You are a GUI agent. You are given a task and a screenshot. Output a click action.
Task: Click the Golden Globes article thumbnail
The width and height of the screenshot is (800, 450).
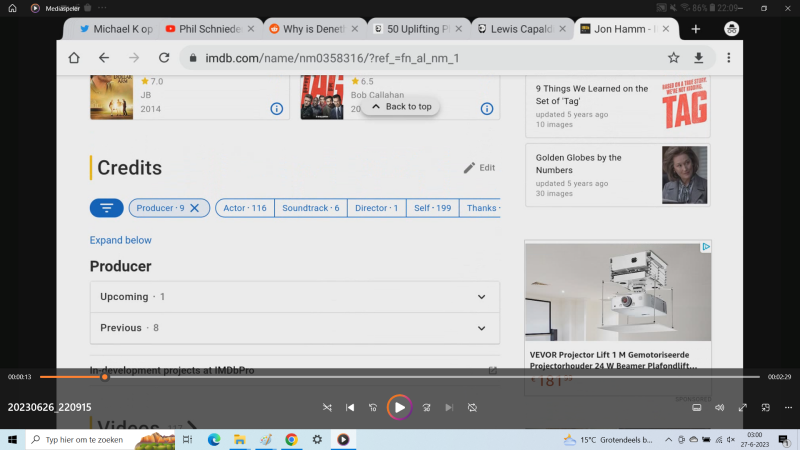684,175
